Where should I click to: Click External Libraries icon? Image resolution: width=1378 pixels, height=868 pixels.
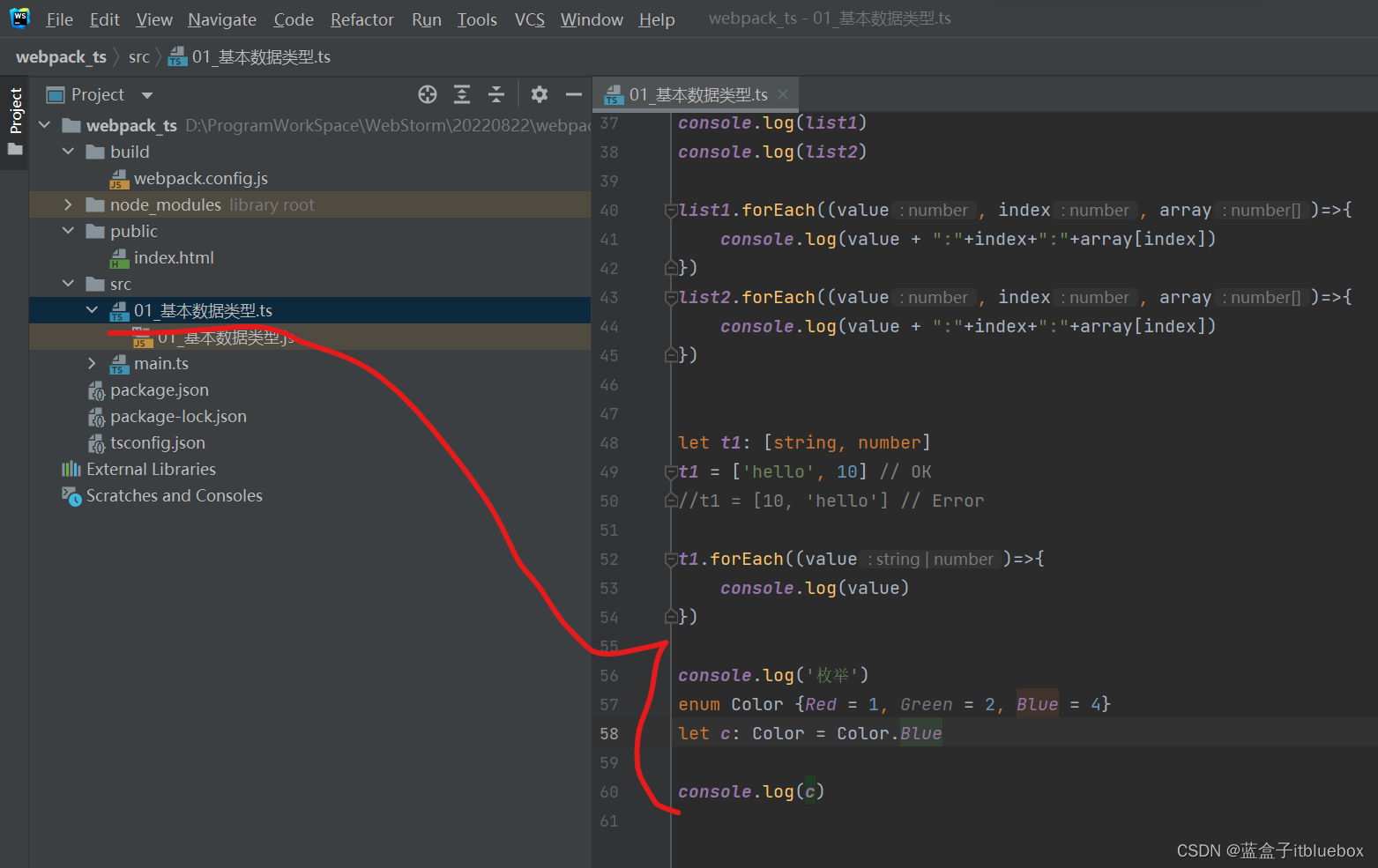(71, 469)
